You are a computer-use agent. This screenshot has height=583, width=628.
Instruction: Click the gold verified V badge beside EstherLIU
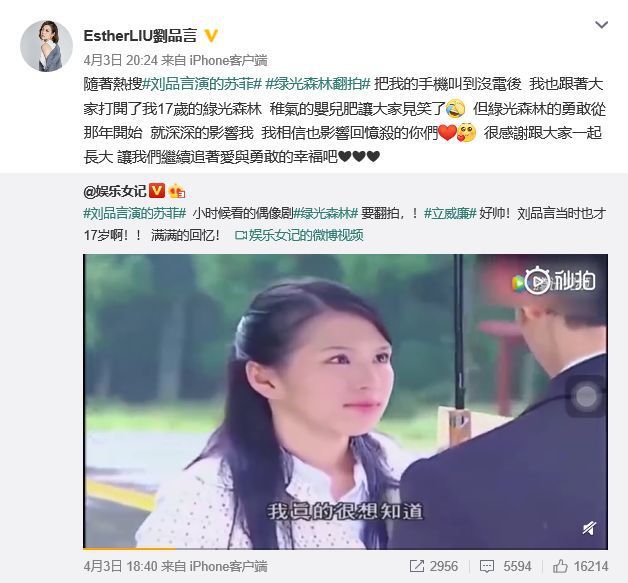211,36
